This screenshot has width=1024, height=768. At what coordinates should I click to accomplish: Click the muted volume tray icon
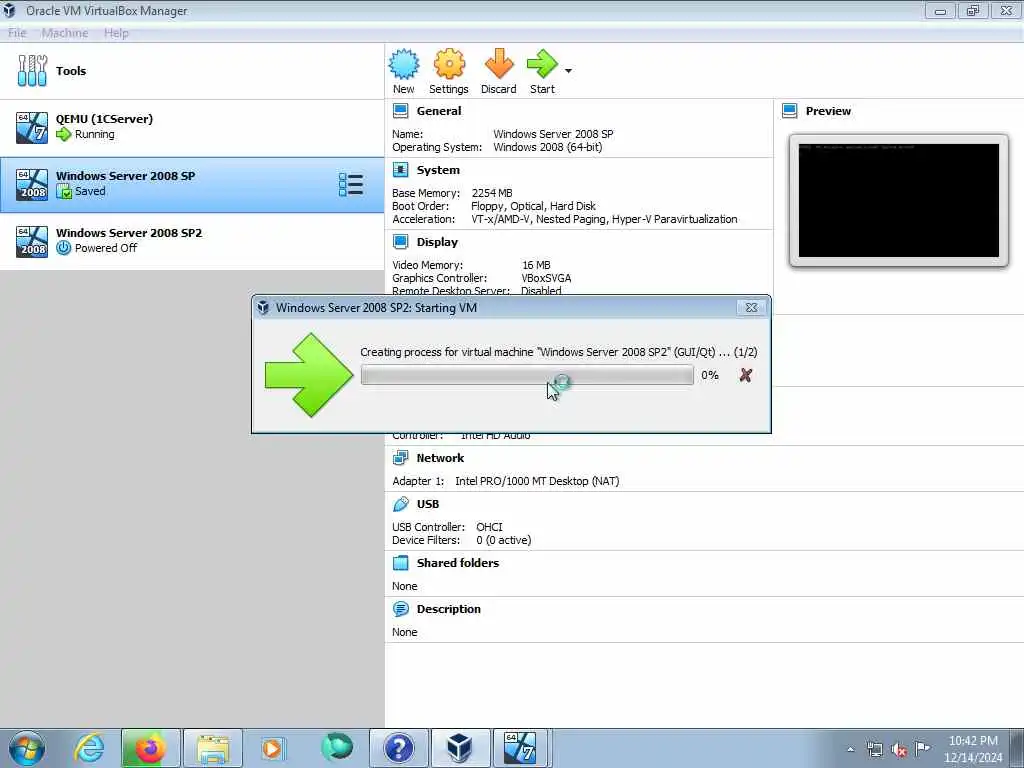coord(899,750)
